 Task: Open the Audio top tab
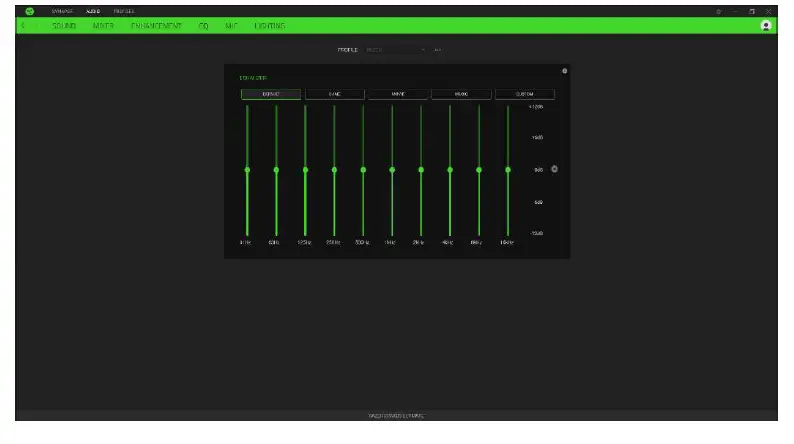(x=93, y=11)
